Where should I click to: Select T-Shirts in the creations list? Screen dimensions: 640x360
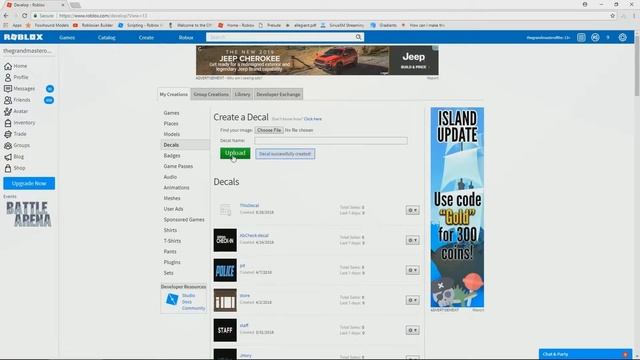pos(172,241)
